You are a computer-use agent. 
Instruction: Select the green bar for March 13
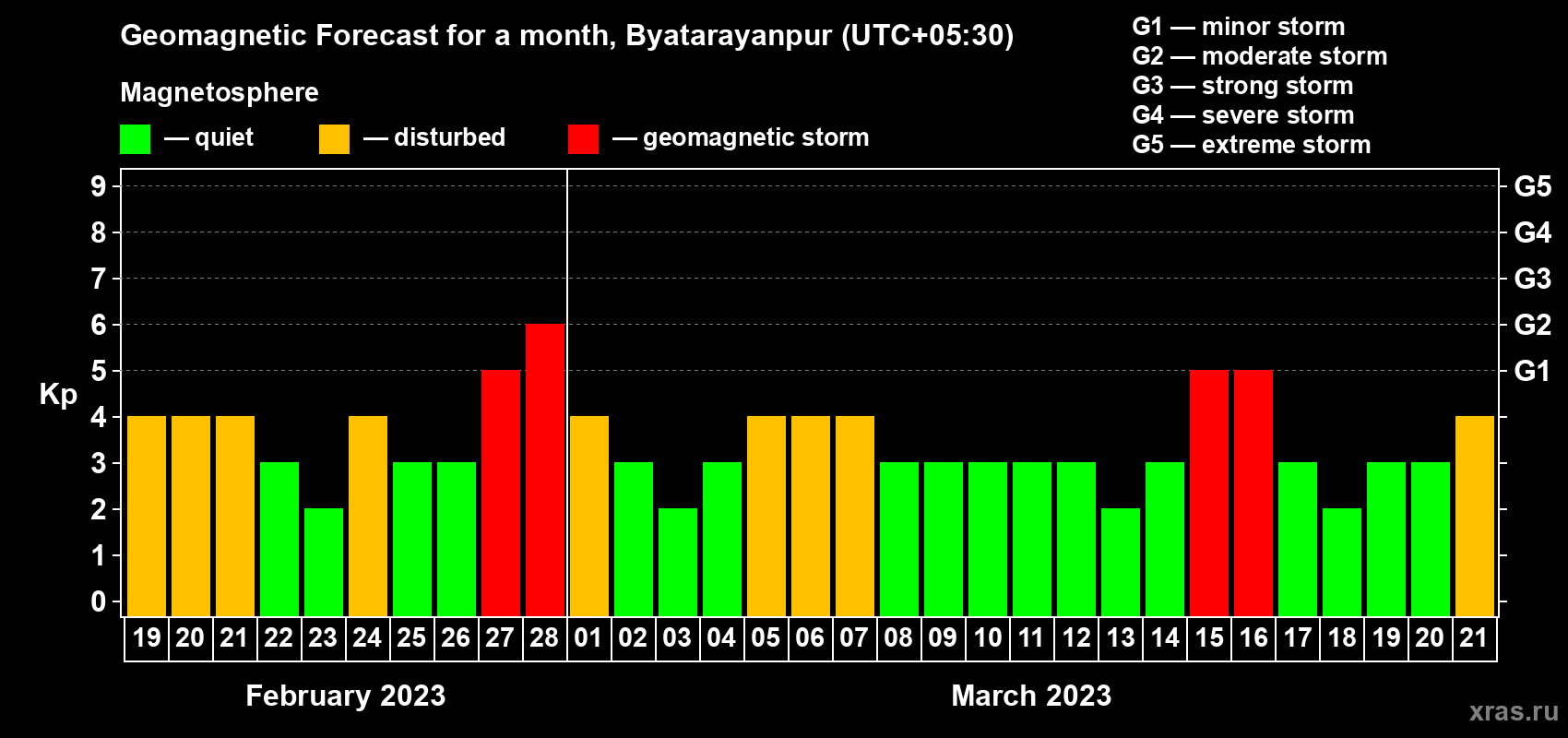tap(1121, 563)
